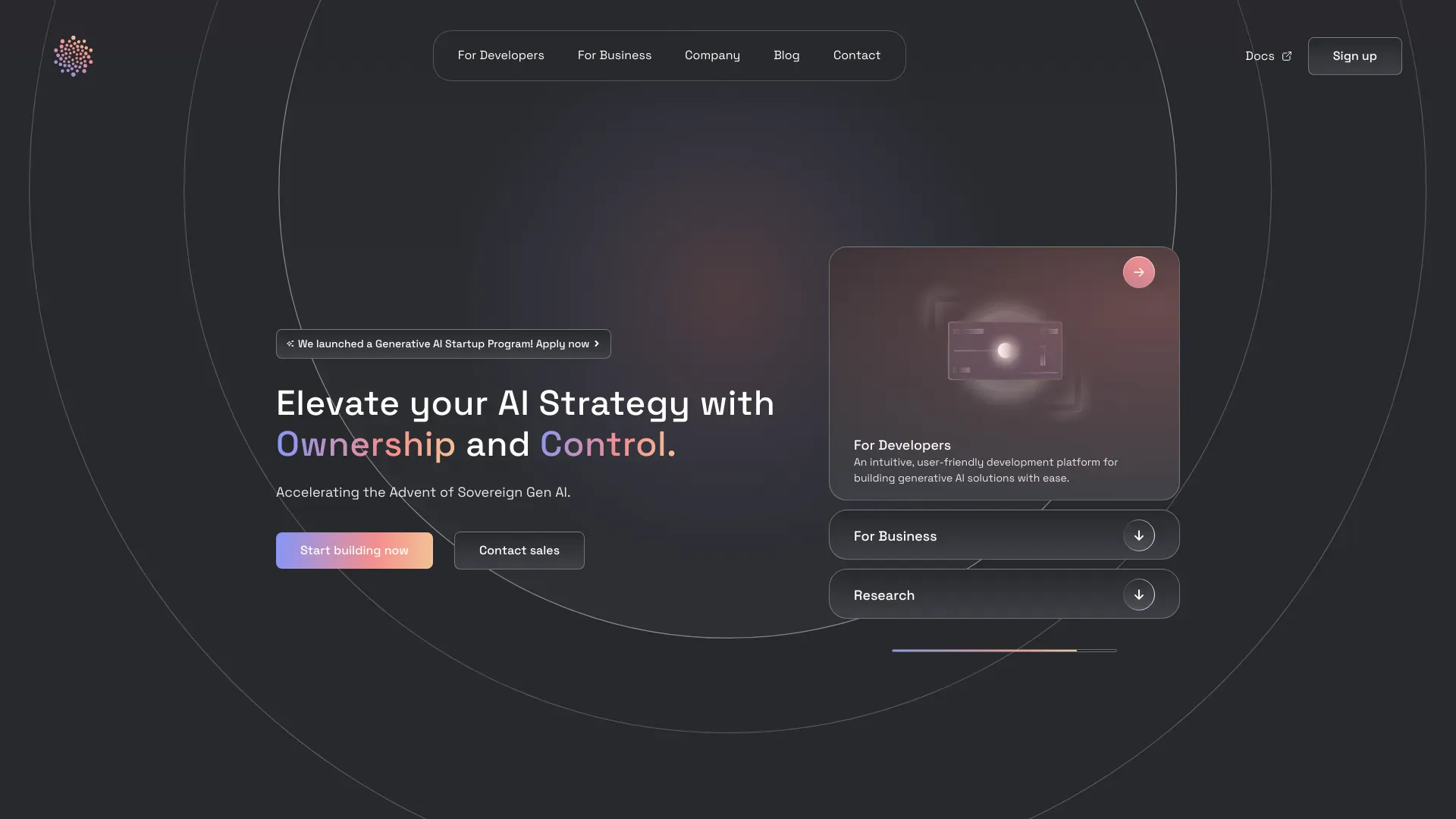
Task: Open the For Business panel row
Action: (x=1004, y=535)
